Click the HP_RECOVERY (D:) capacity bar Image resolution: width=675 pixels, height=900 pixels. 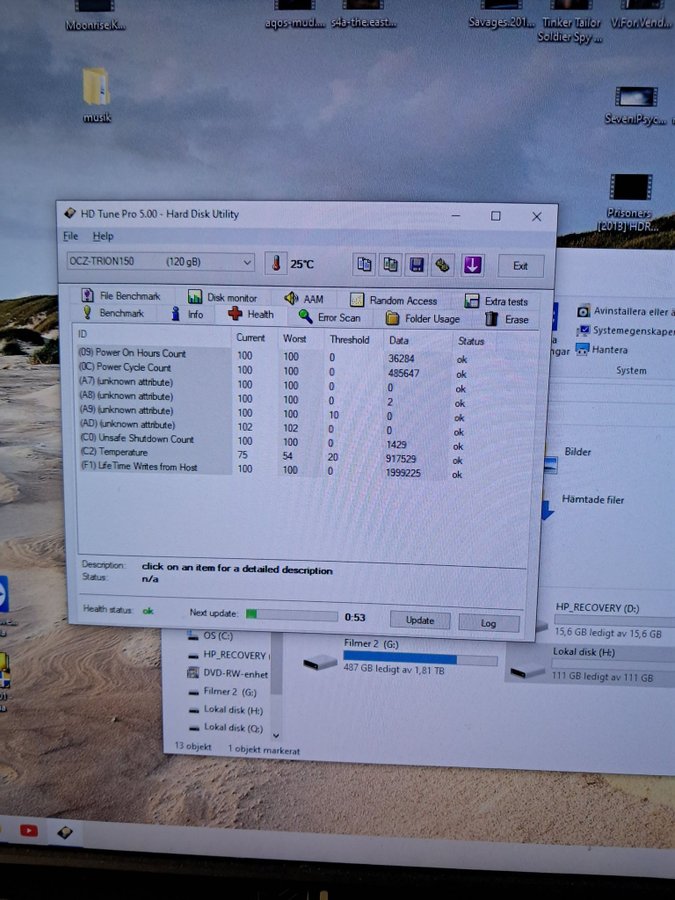[614, 621]
